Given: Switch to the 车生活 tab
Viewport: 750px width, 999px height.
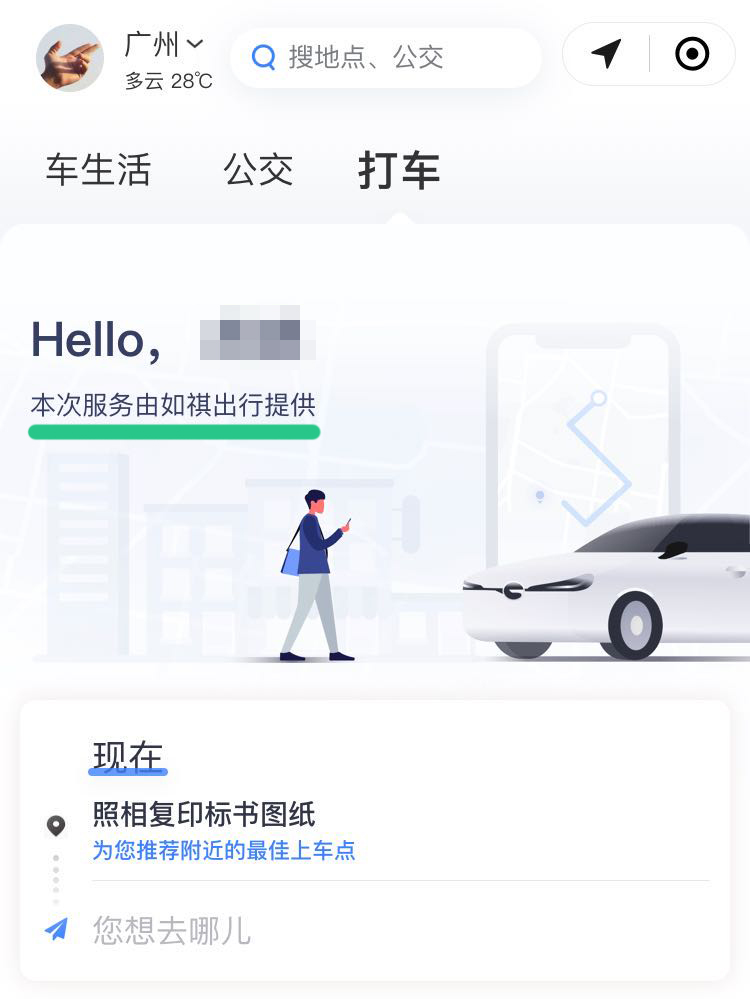Looking at the screenshot, I should pyautogui.click(x=98, y=170).
